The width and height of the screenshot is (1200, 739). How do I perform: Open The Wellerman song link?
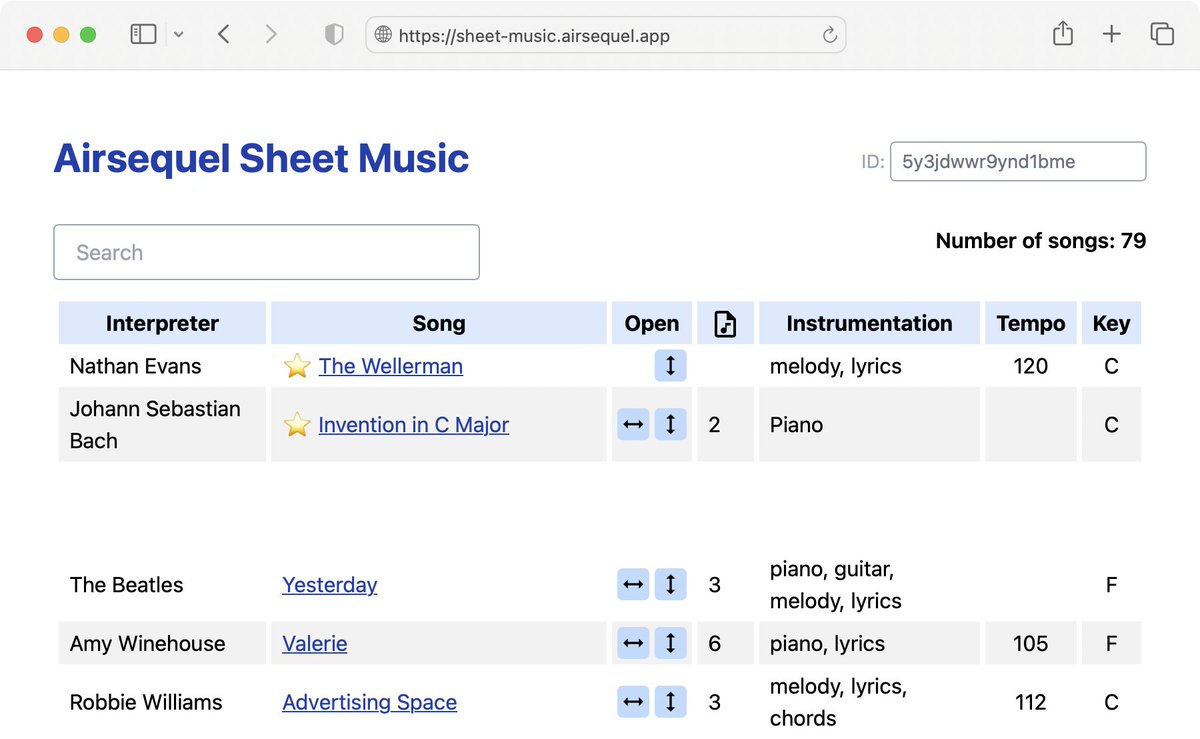click(391, 366)
